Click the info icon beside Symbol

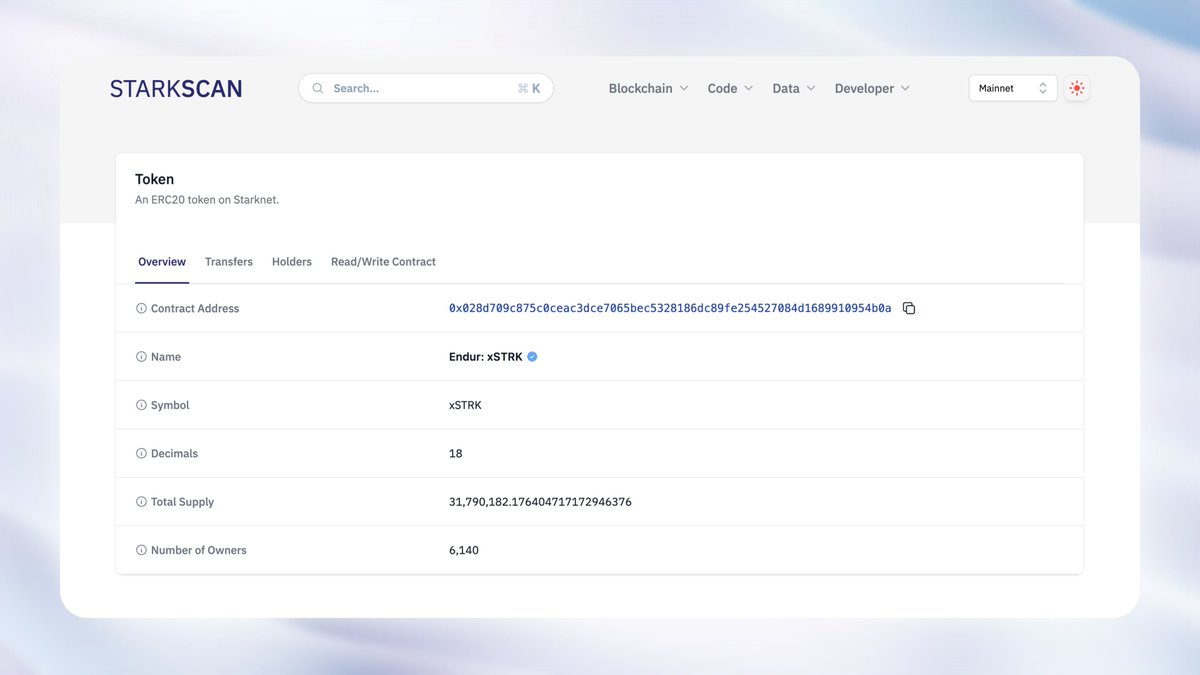[141, 406]
